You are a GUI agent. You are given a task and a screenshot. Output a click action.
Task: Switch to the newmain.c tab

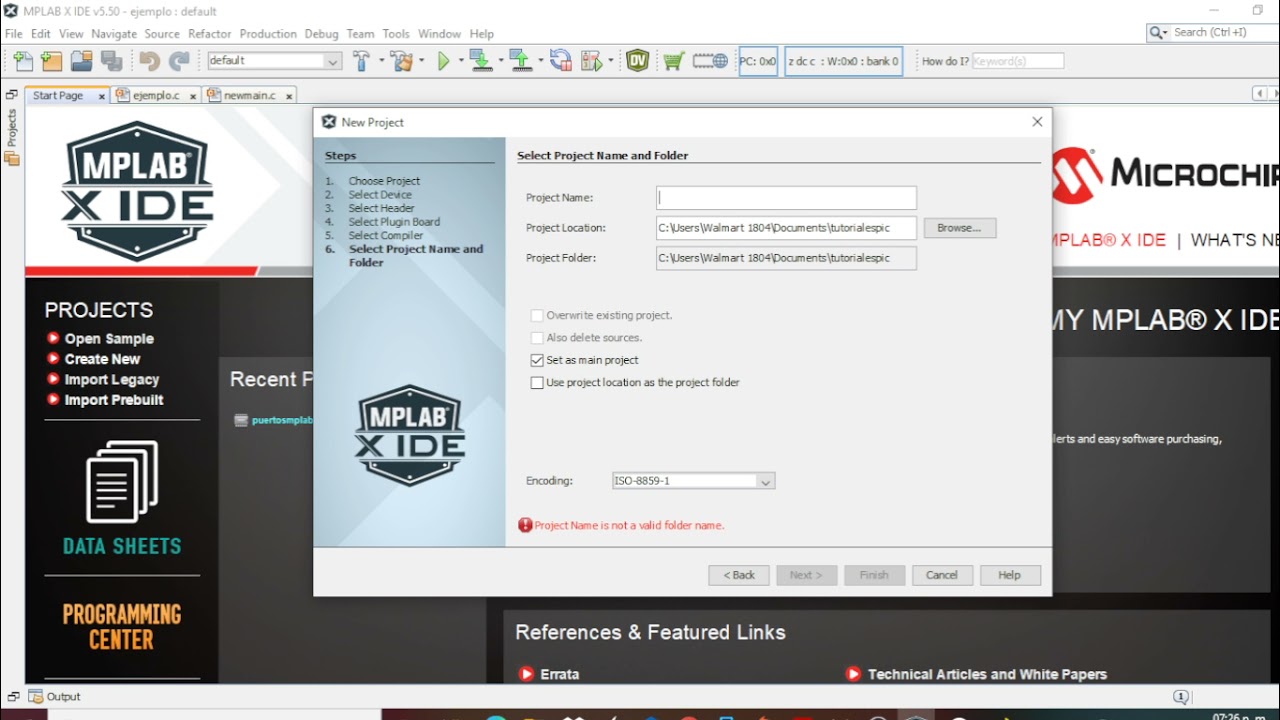[x=250, y=96]
